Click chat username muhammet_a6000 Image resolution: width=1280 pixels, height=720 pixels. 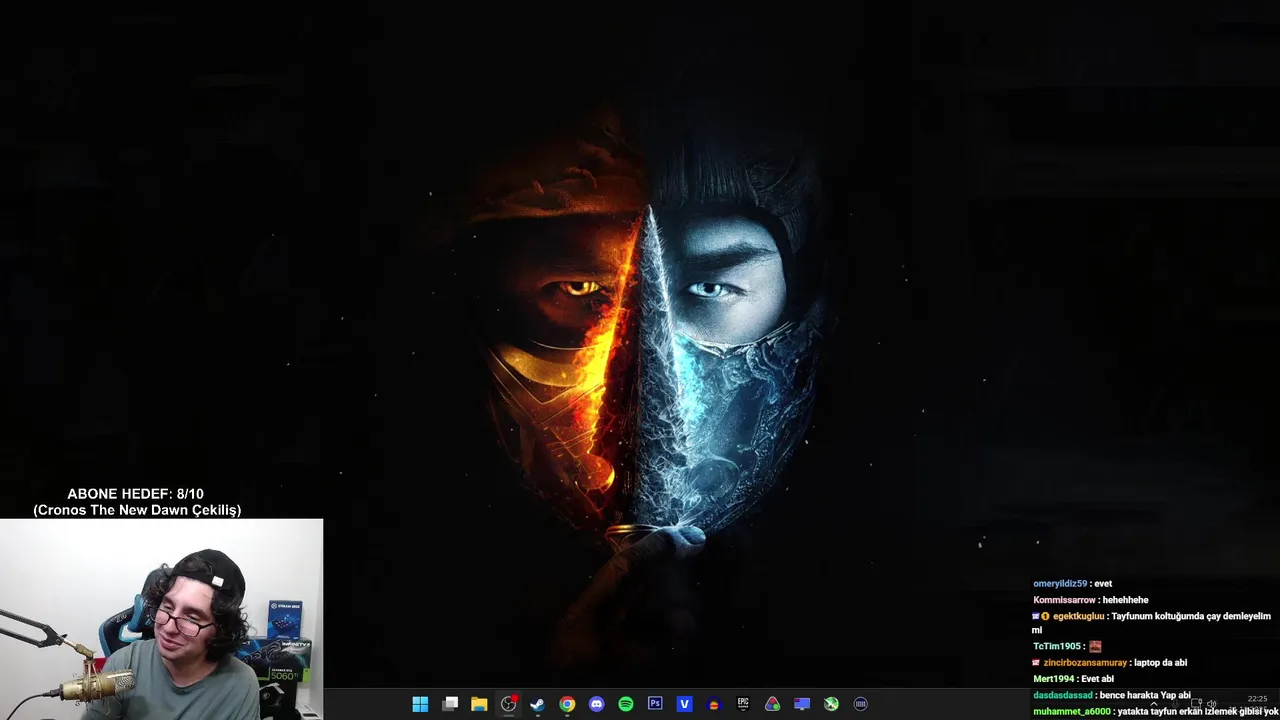pyautogui.click(x=1072, y=711)
